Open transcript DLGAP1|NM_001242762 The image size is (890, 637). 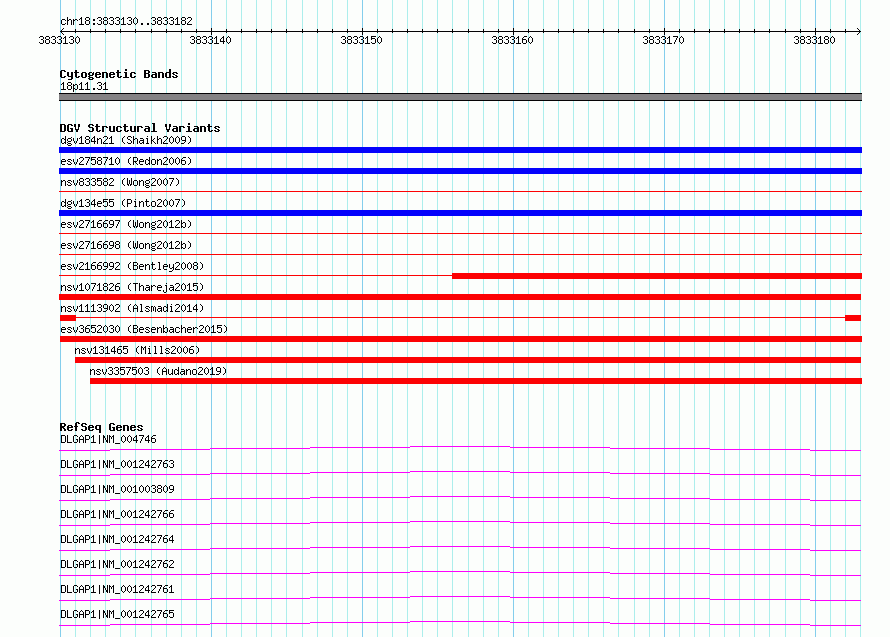(117, 564)
